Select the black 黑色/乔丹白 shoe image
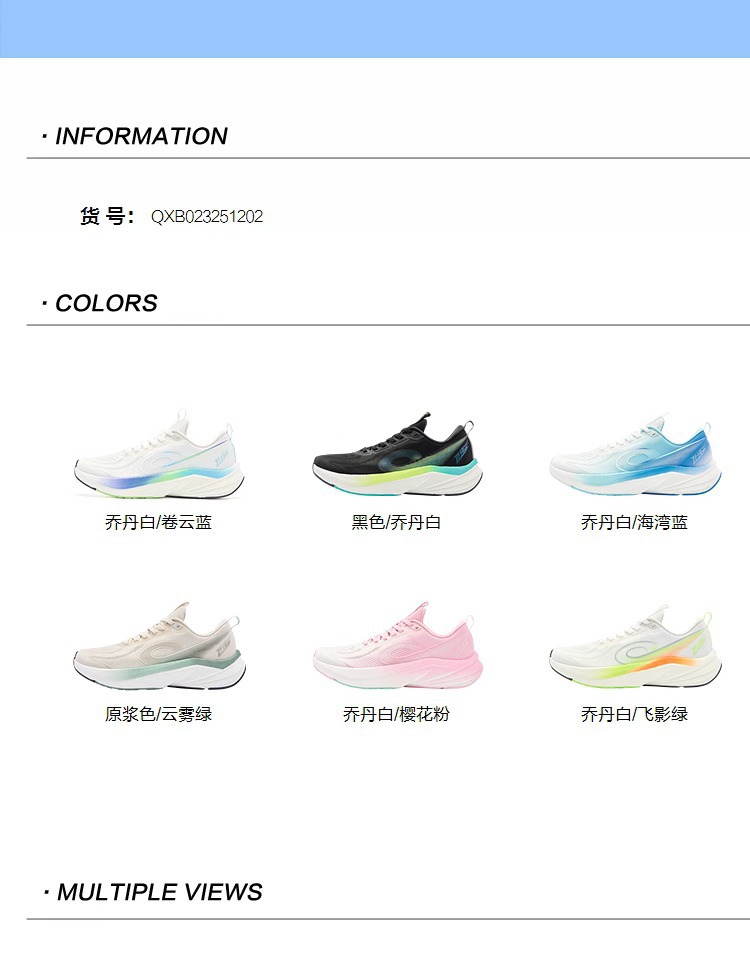 397,454
